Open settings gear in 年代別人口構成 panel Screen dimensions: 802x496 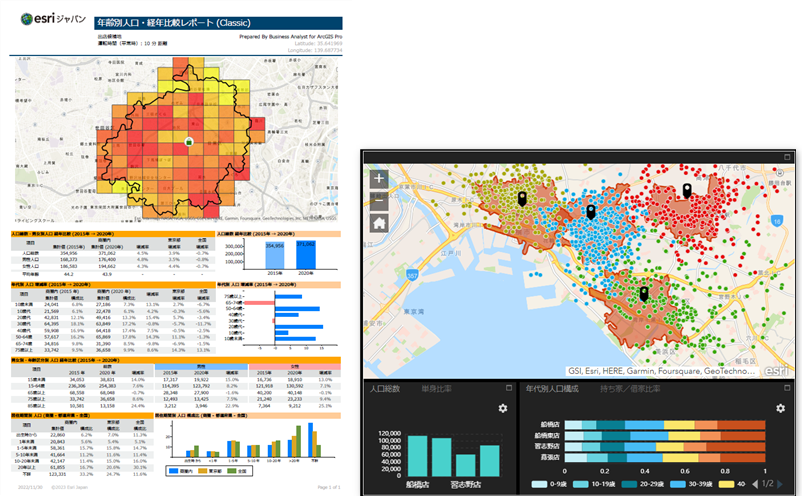(x=782, y=408)
